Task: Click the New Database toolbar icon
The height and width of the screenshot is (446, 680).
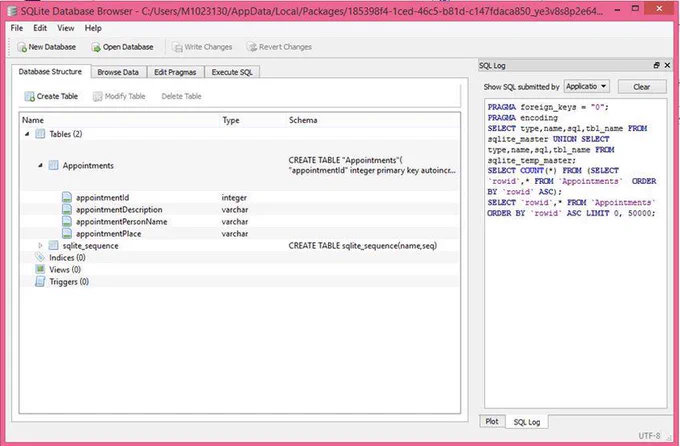Action: [22, 47]
